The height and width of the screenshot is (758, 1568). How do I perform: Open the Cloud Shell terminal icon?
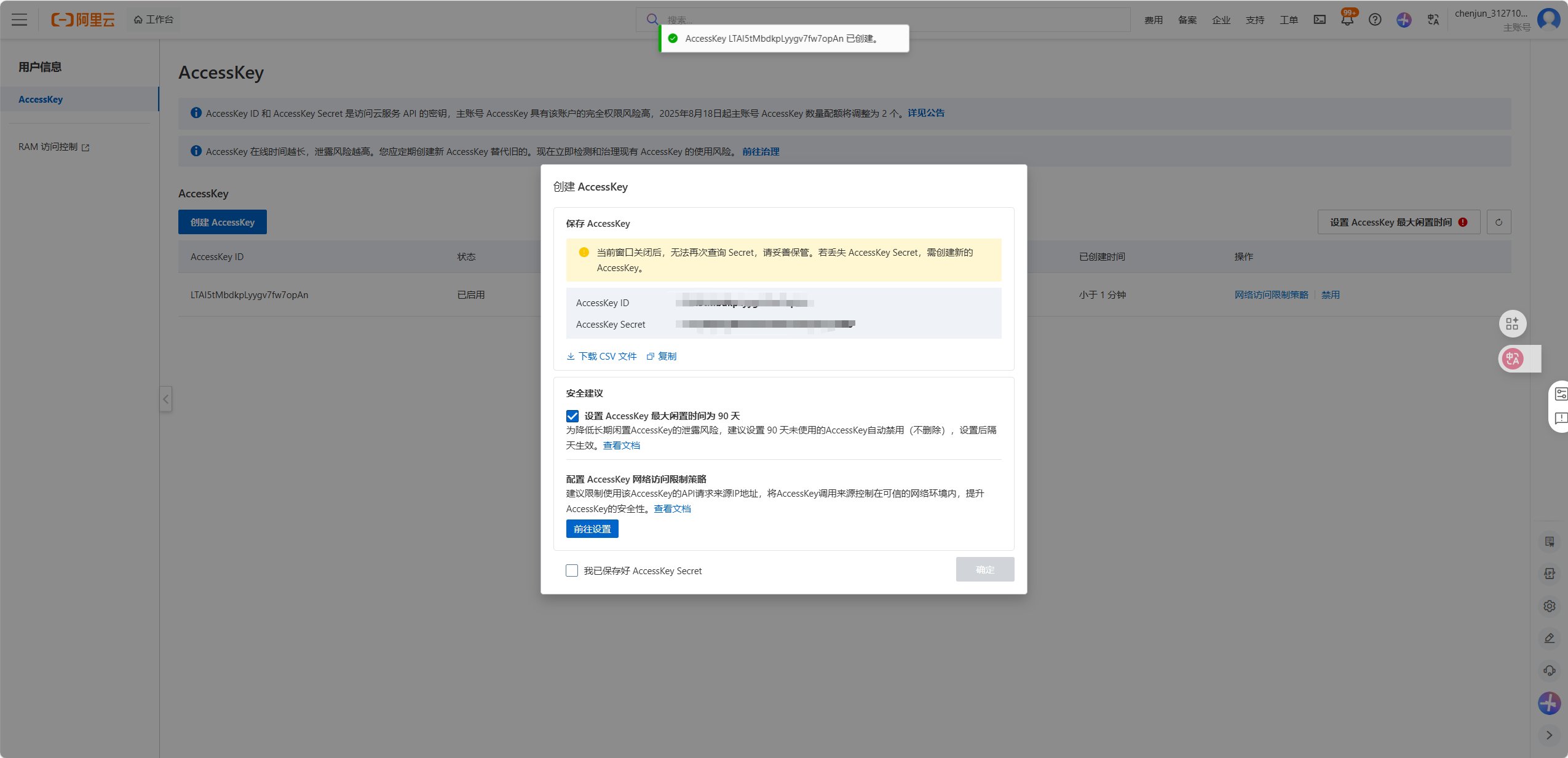(x=1320, y=20)
